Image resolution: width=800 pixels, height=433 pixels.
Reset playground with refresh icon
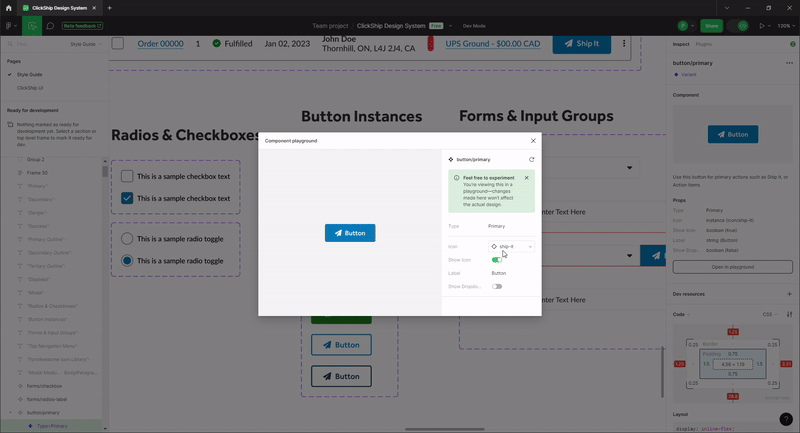531,160
